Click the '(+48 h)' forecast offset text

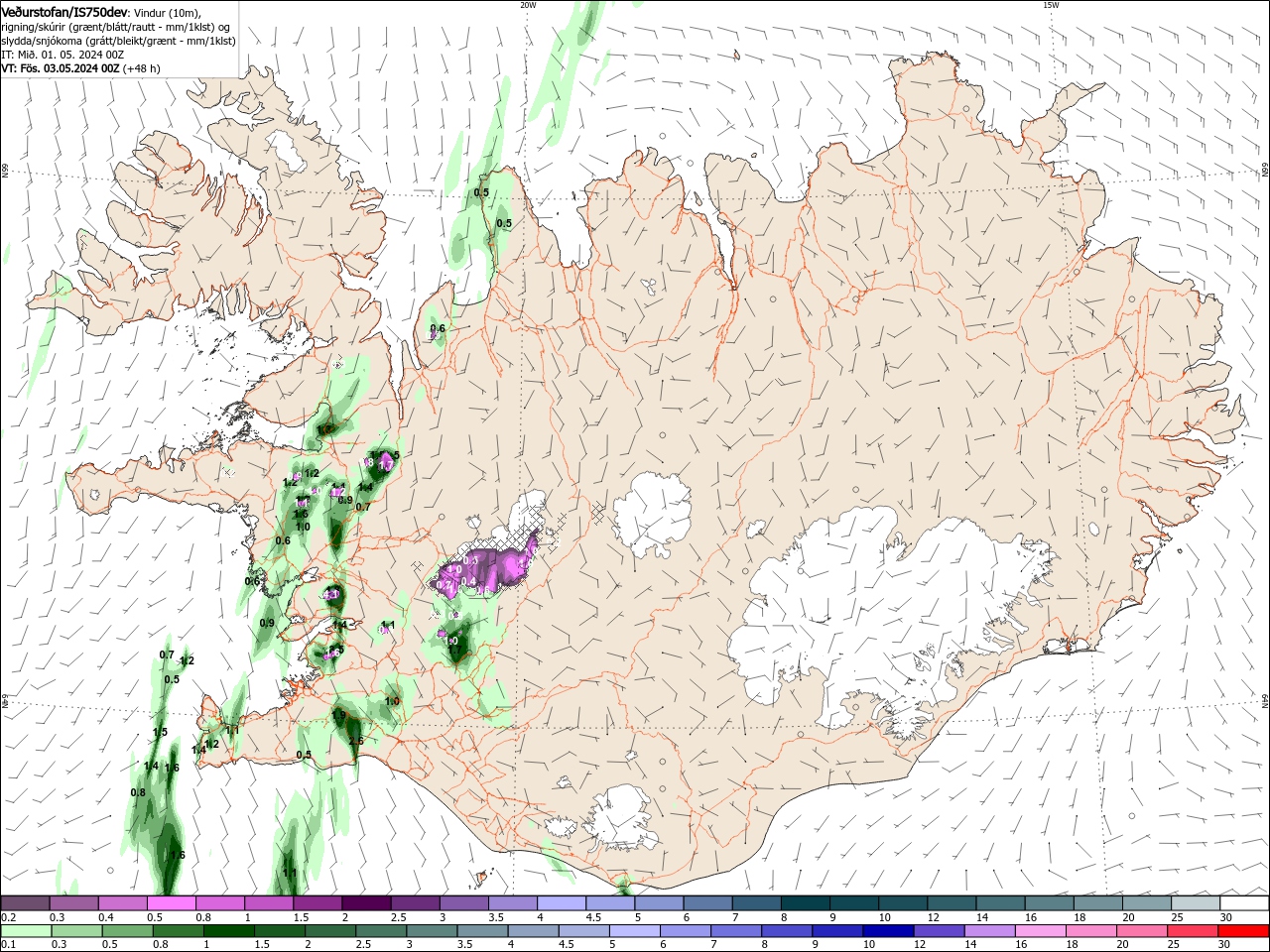pyautogui.click(x=142, y=68)
